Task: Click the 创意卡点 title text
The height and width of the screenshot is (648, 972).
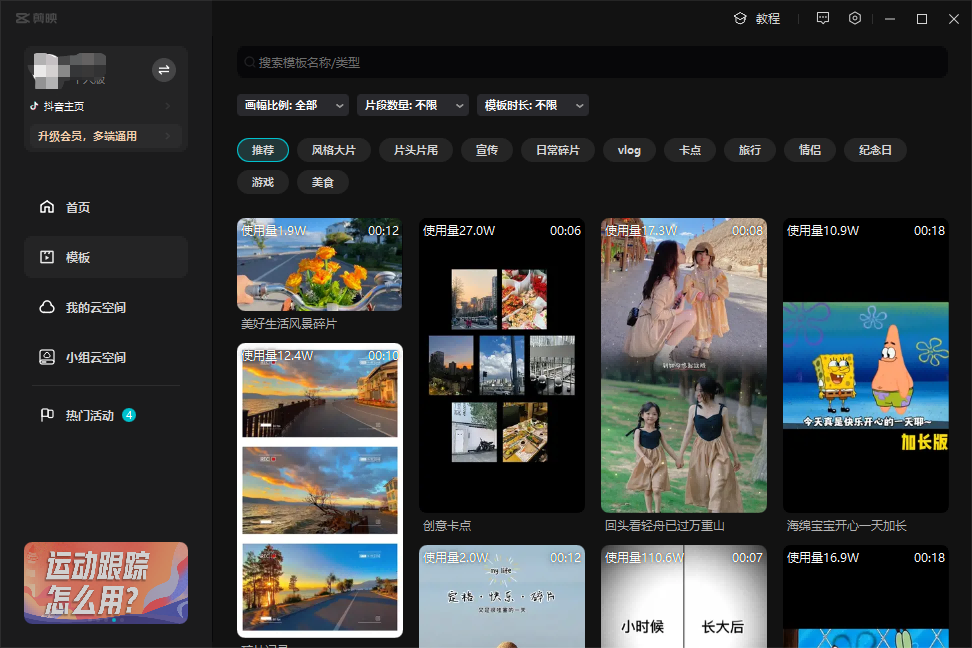Action: pos(447,526)
